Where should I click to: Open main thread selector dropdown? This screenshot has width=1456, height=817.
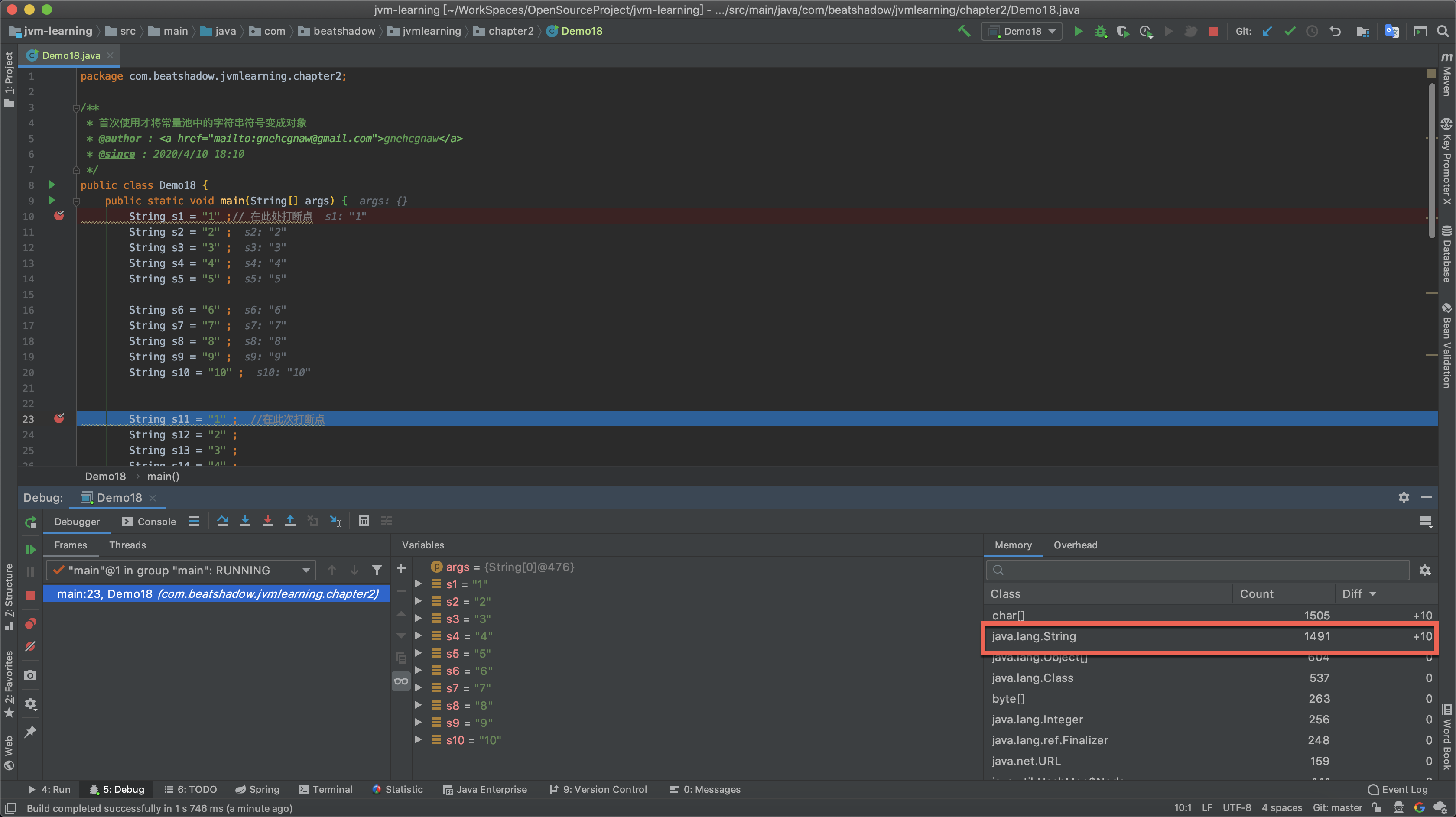tap(180, 570)
